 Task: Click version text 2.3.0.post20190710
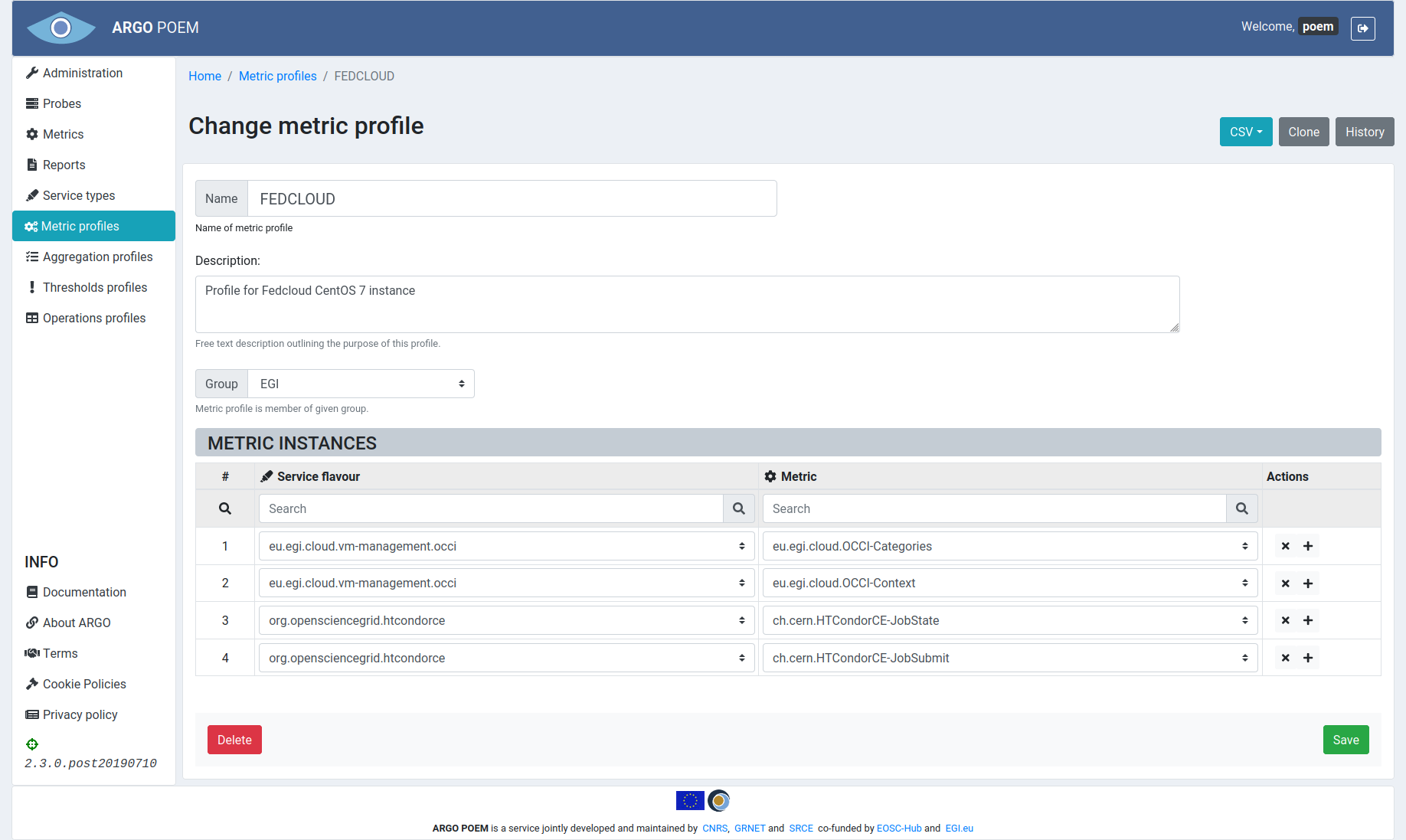(90, 763)
